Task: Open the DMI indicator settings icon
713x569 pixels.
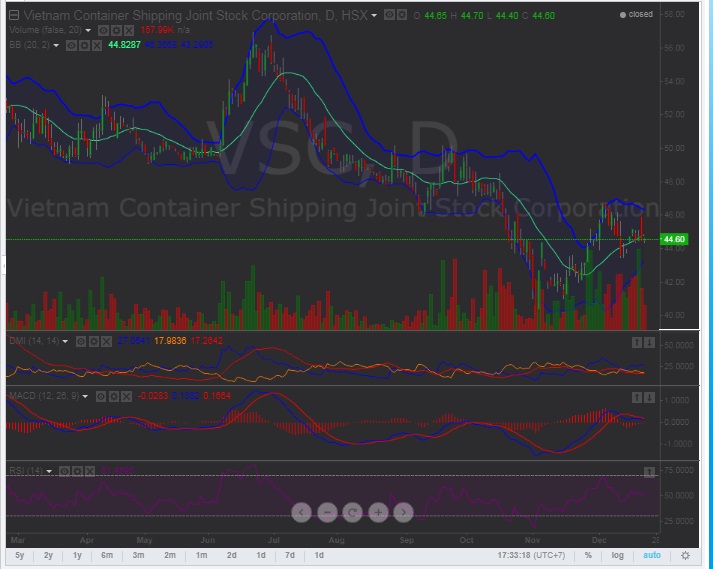Action: (x=93, y=341)
